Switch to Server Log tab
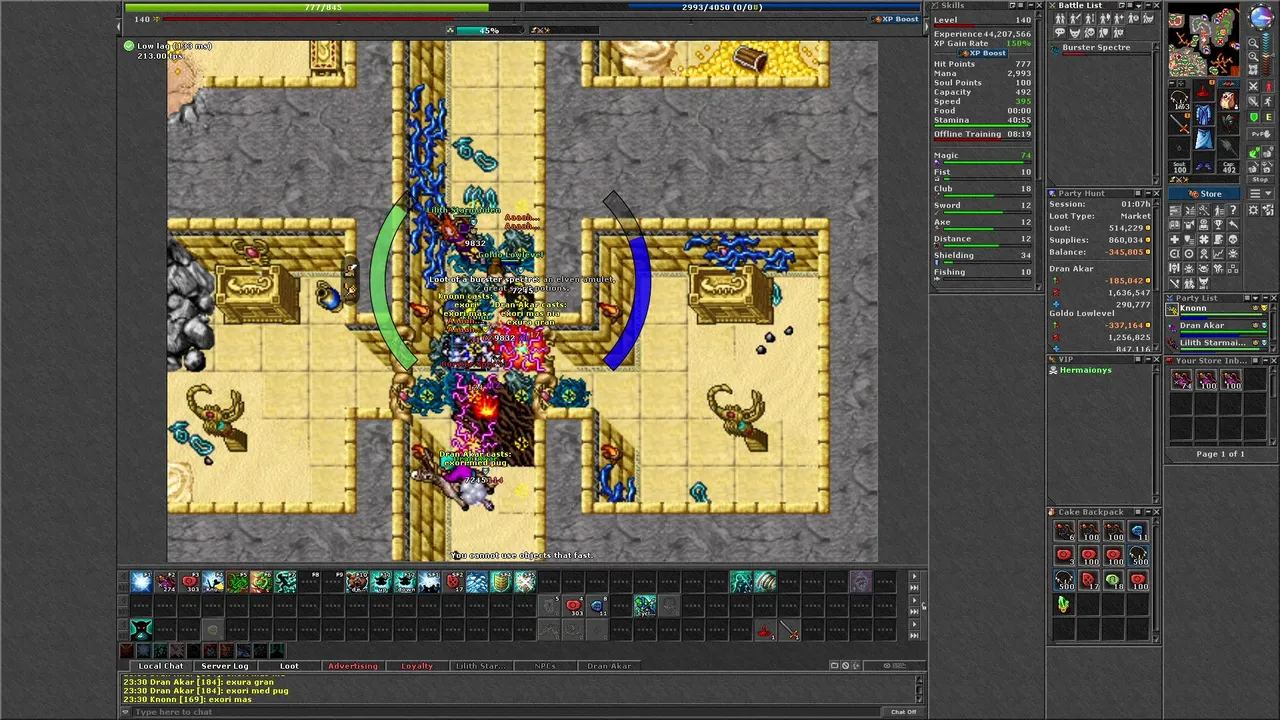Image resolution: width=1280 pixels, height=720 pixels. point(225,666)
